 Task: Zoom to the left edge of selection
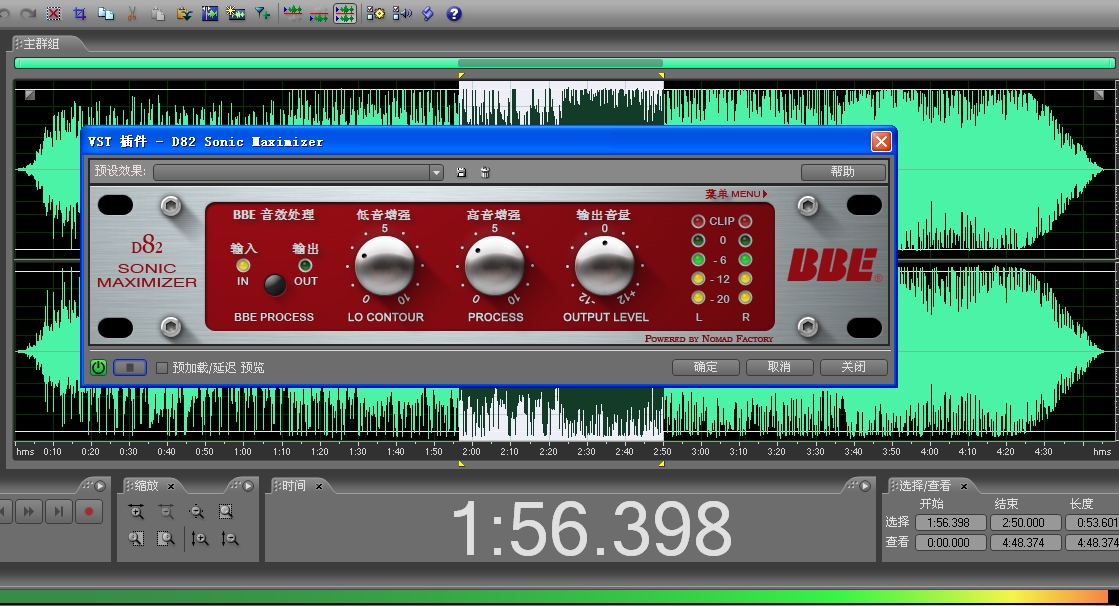click(136, 539)
